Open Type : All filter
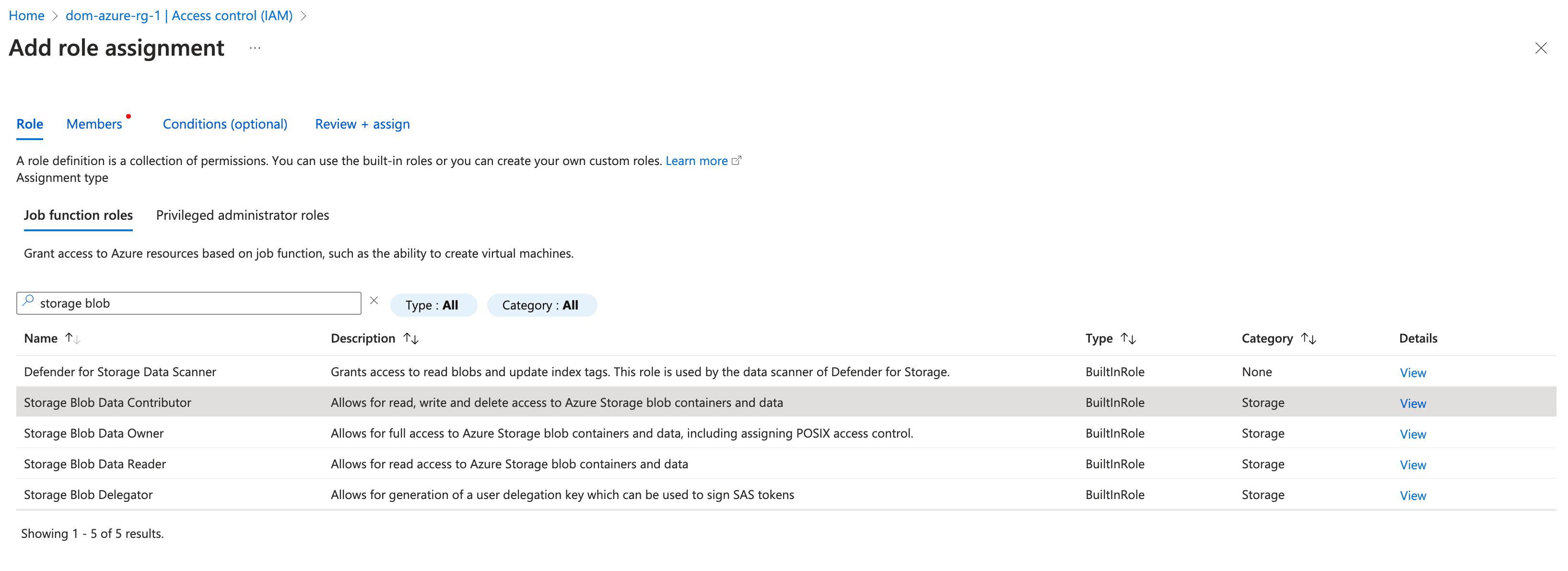The height and width of the screenshot is (571, 1568). (x=433, y=305)
